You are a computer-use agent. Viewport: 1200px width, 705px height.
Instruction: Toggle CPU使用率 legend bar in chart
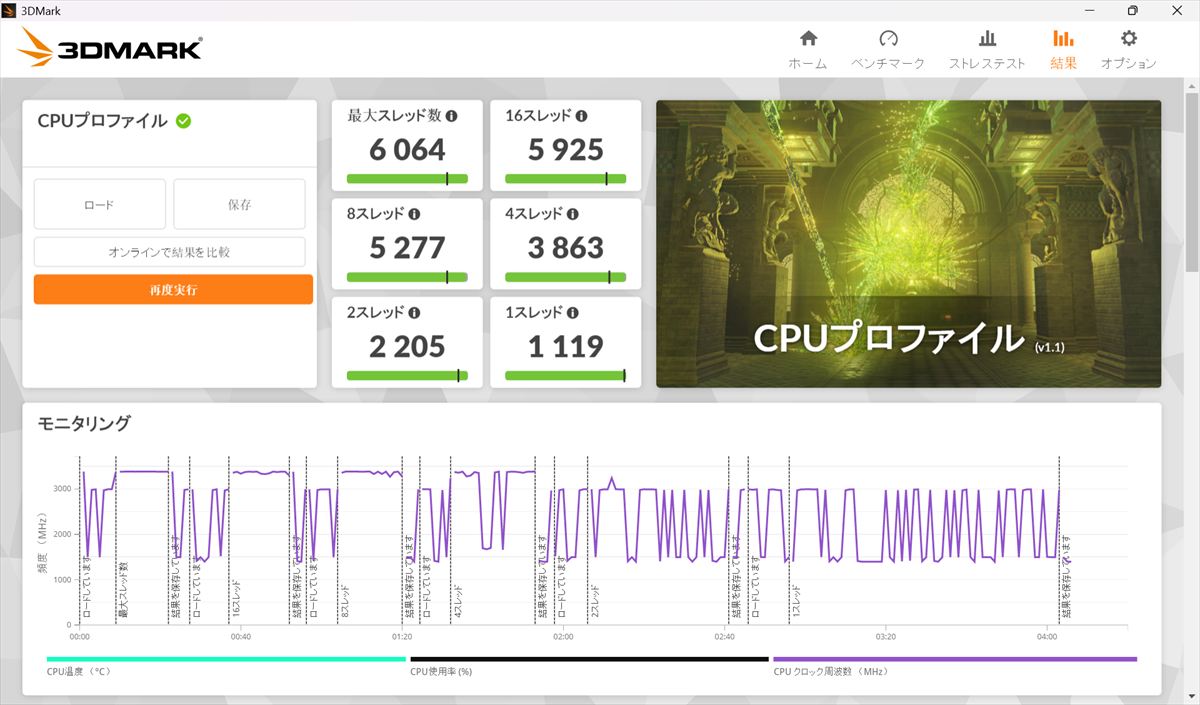tap(589, 659)
